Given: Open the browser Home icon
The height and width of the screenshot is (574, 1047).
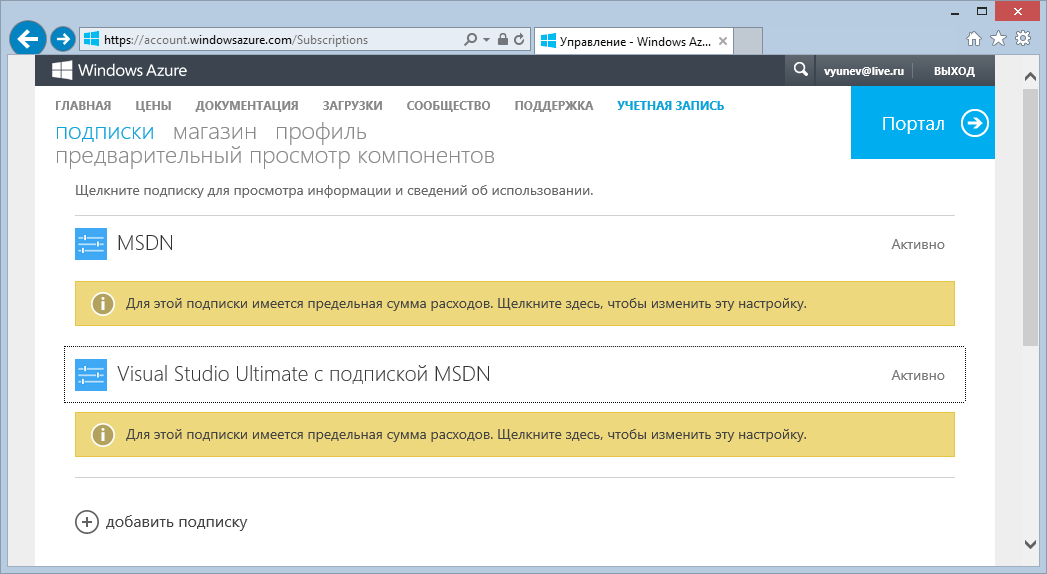Looking at the screenshot, I should 974,39.
